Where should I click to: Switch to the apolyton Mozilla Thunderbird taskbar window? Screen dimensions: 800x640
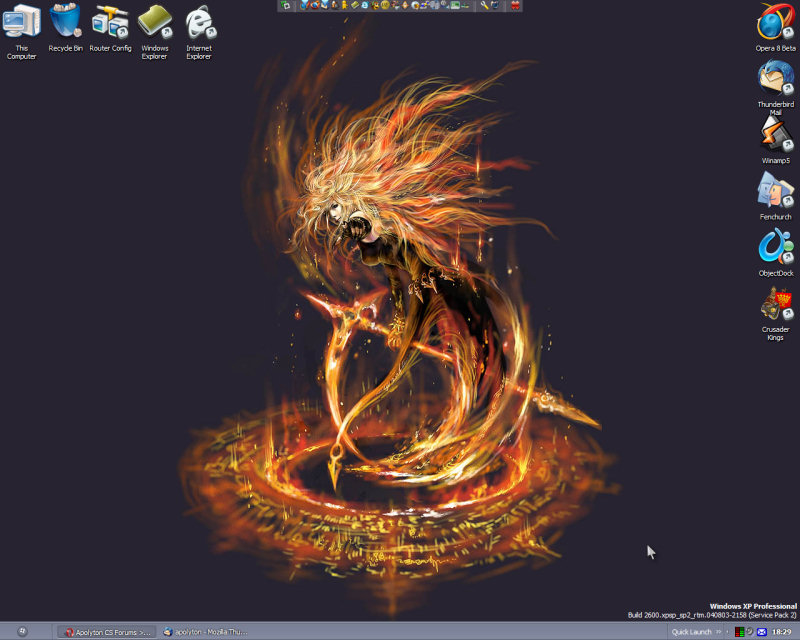point(204,632)
